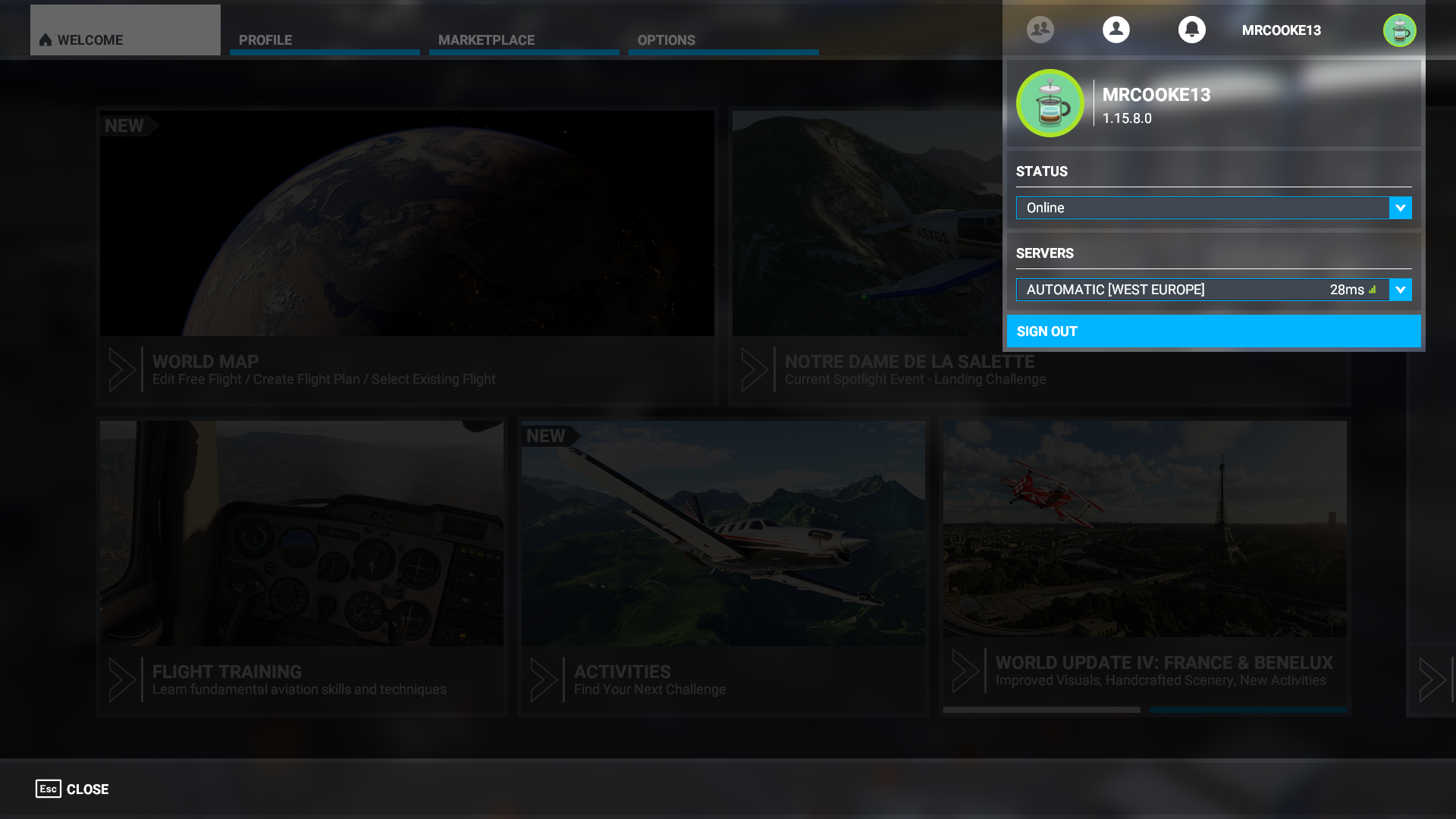This screenshot has height=819, width=1456.
Task: Expand the Status dropdown arrow
Action: click(x=1401, y=208)
